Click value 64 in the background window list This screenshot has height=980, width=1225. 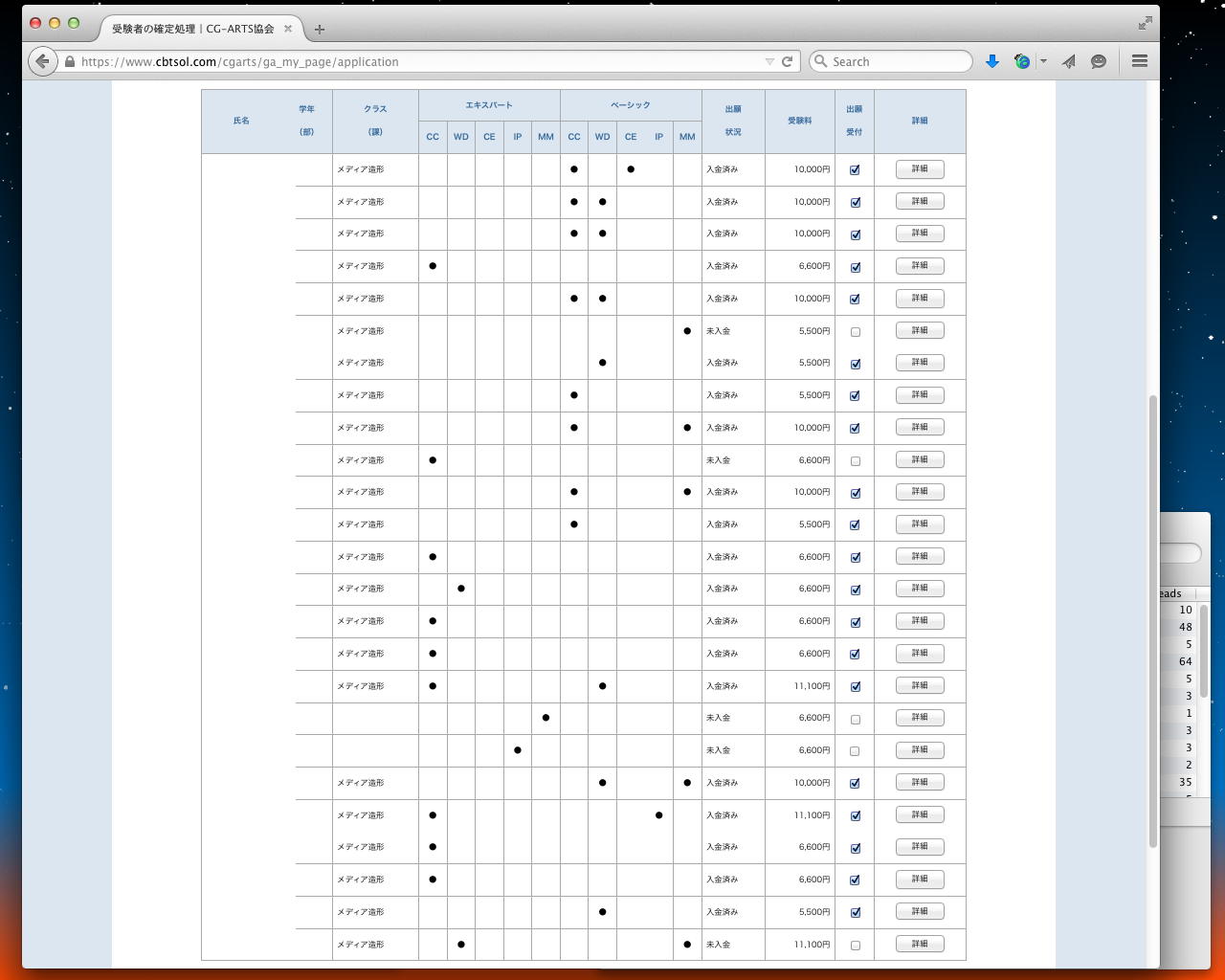click(1186, 661)
